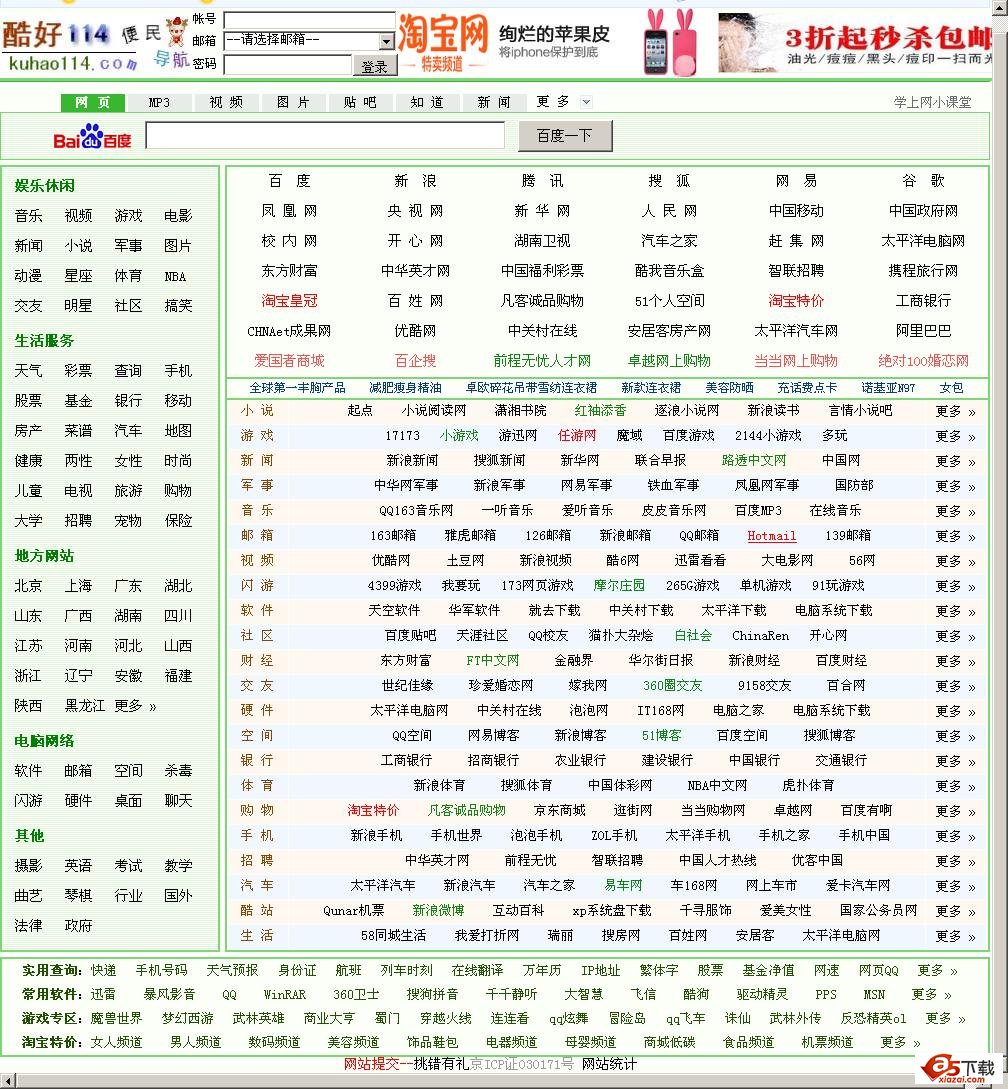Open the 淘宝皇冠 red link
1008x1089 pixels.
[289, 301]
